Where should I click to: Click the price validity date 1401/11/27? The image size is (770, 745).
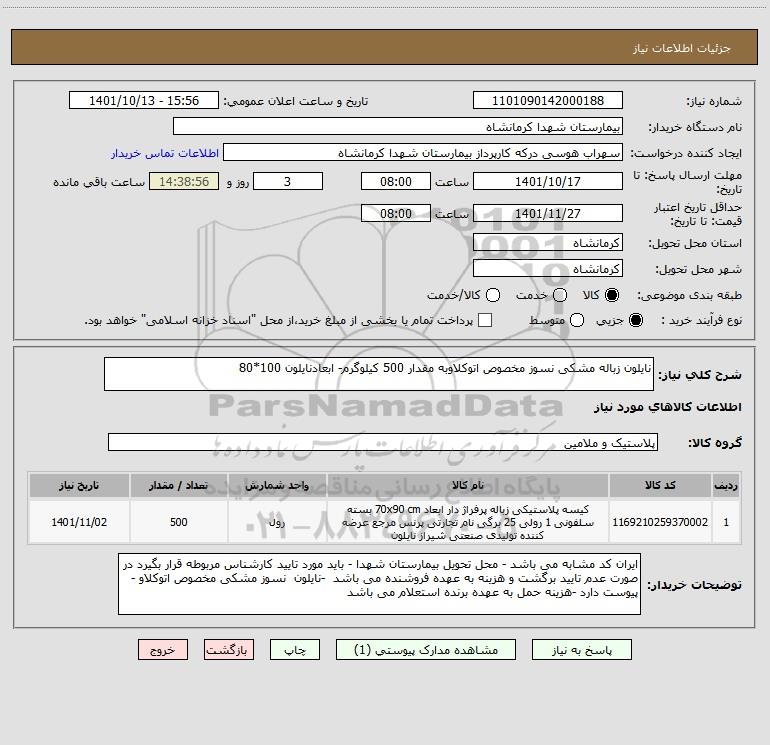pos(548,213)
